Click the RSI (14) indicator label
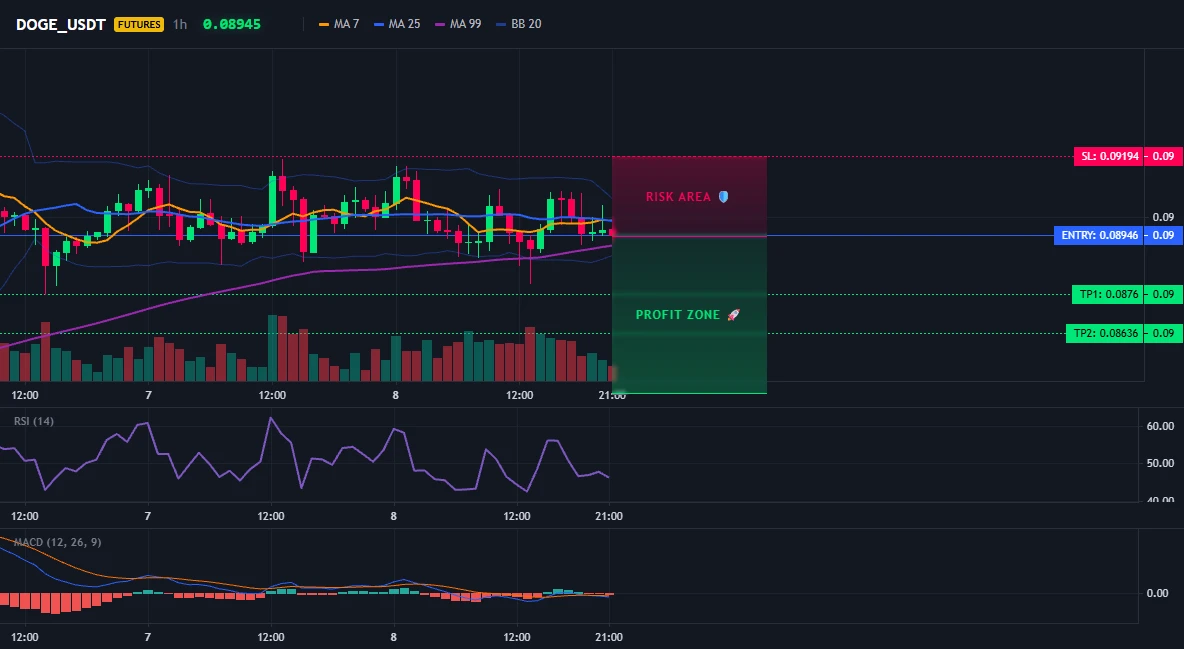This screenshot has height=649, width=1184. [34, 421]
